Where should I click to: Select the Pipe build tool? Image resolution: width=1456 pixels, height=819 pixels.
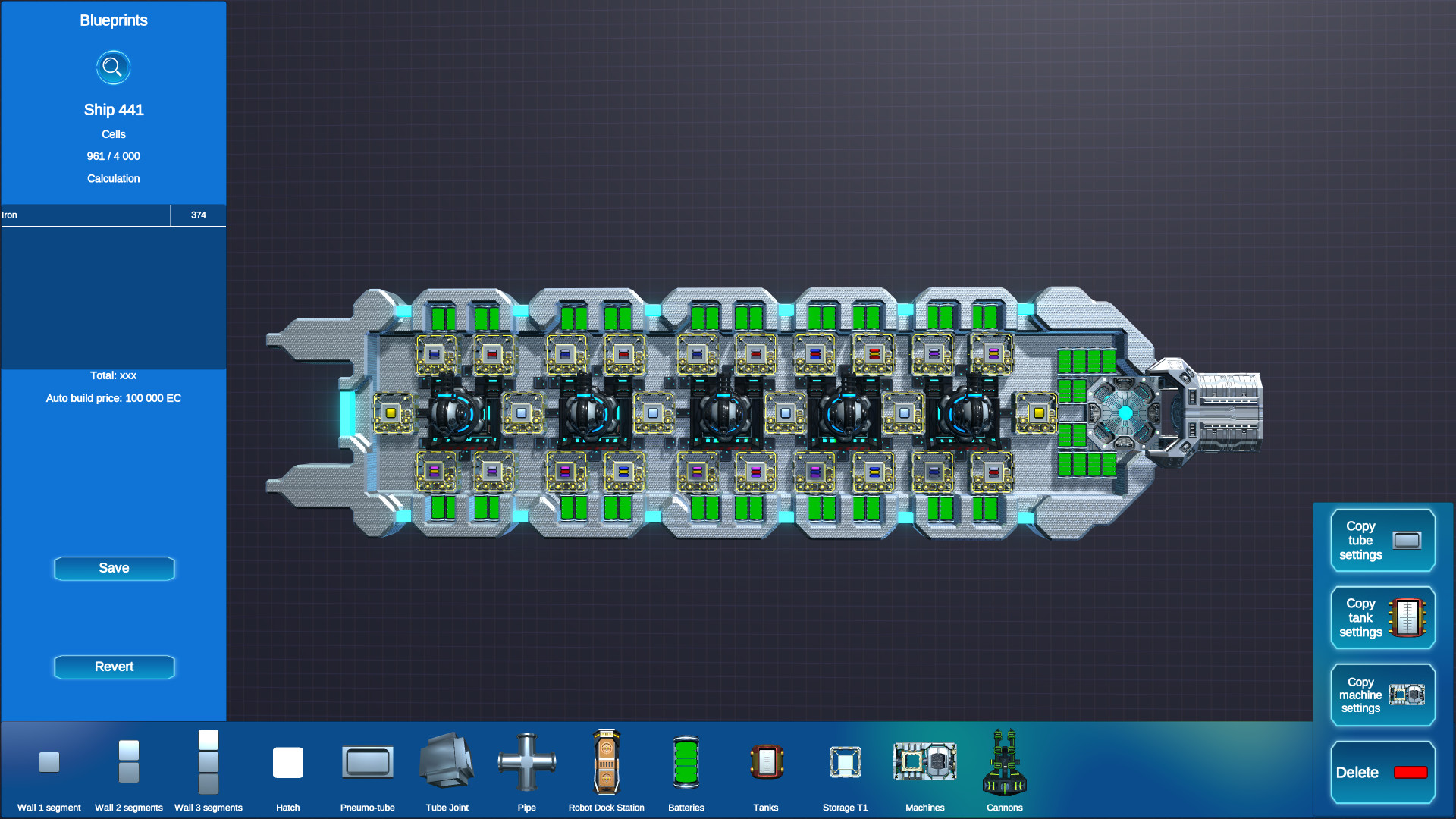click(x=526, y=762)
